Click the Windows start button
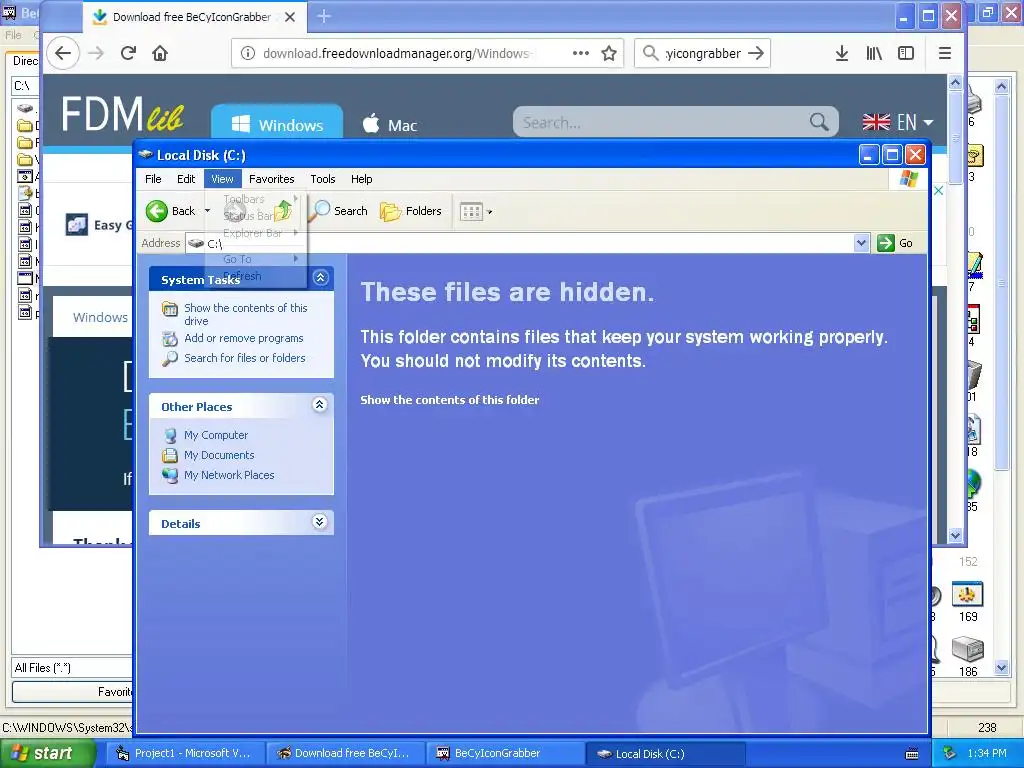 tap(47, 753)
